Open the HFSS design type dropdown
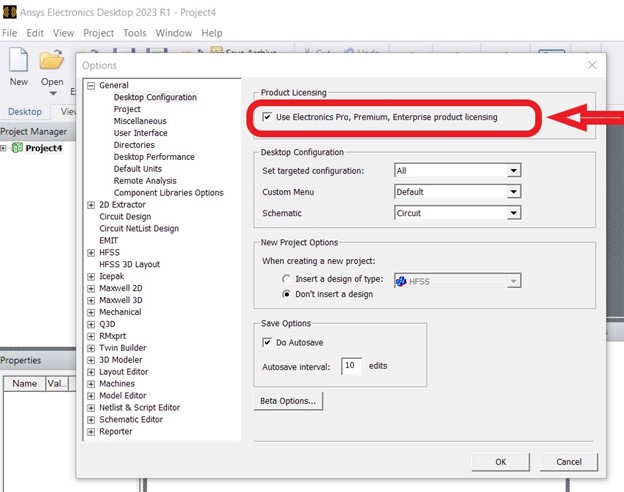 pos(513,281)
